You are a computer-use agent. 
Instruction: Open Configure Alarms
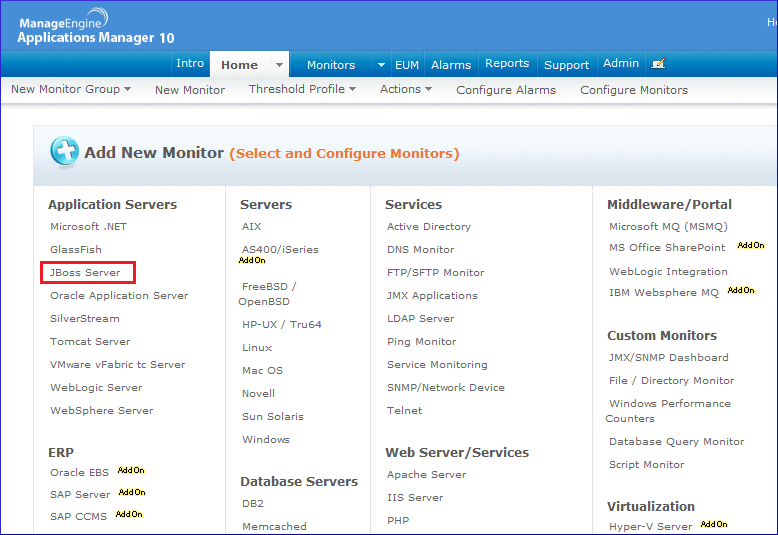[x=506, y=90]
